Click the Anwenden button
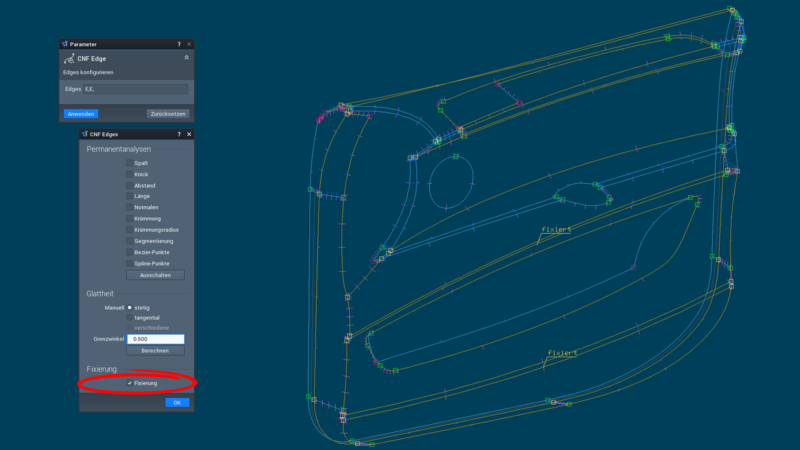 coord(81,114)
